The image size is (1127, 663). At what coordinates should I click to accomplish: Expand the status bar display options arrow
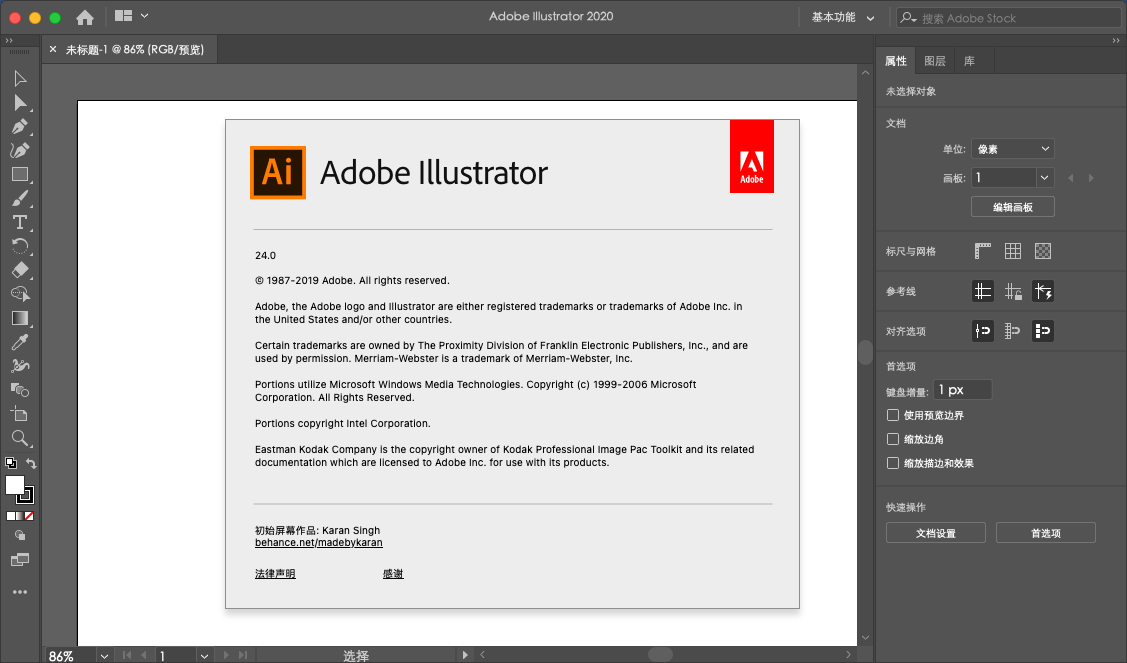pyautogui.click(x=465, y=655)
